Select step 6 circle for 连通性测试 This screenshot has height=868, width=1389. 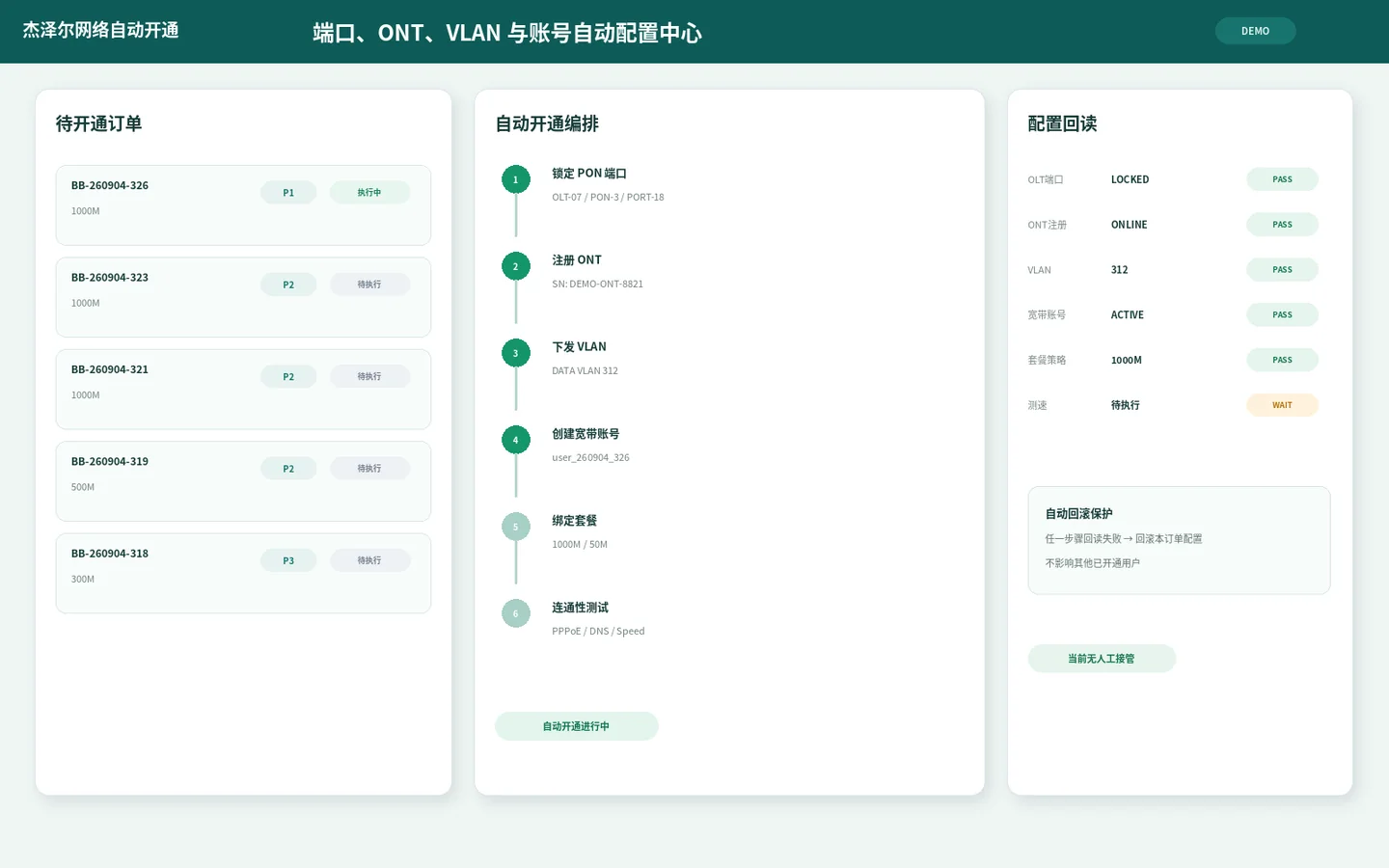516,613
